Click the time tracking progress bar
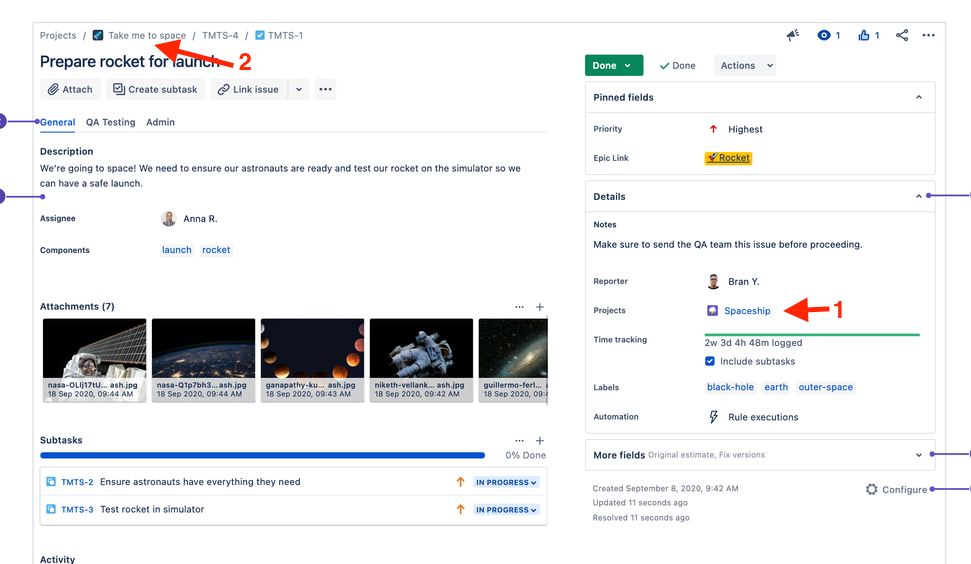The height and width of the screenshot is (564, 971). (x=812, y=334)
